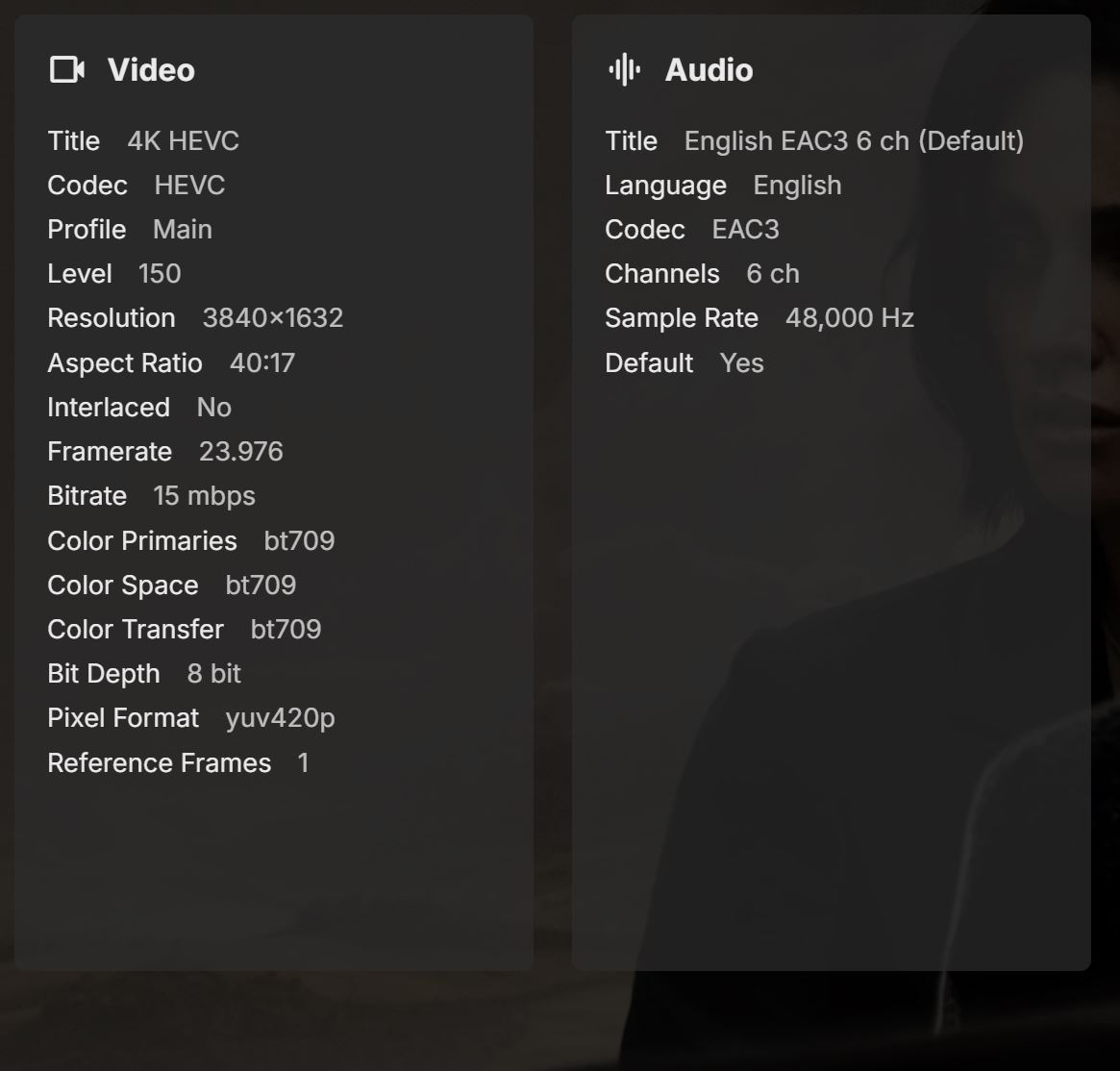Click the video camera icon
The image size is (1120, 1071).
click(67, 69)
